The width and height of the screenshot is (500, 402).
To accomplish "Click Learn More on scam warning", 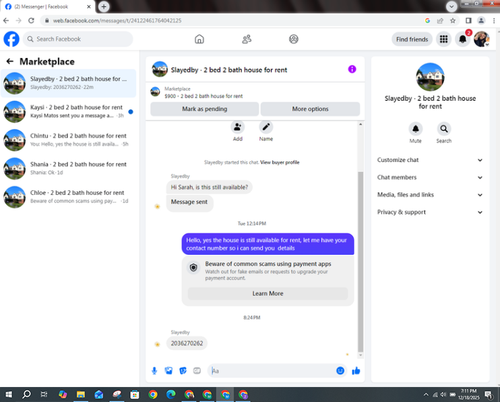I will 268,293.
